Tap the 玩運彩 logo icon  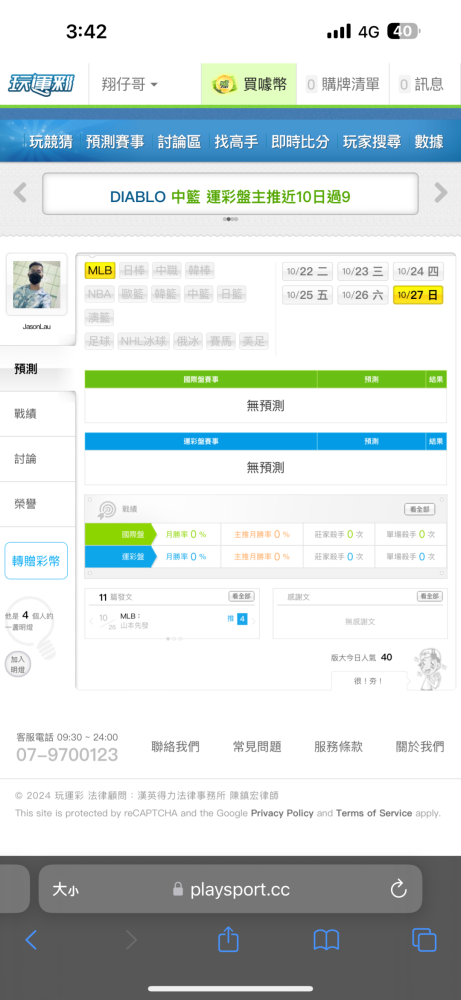pos(41,84)
